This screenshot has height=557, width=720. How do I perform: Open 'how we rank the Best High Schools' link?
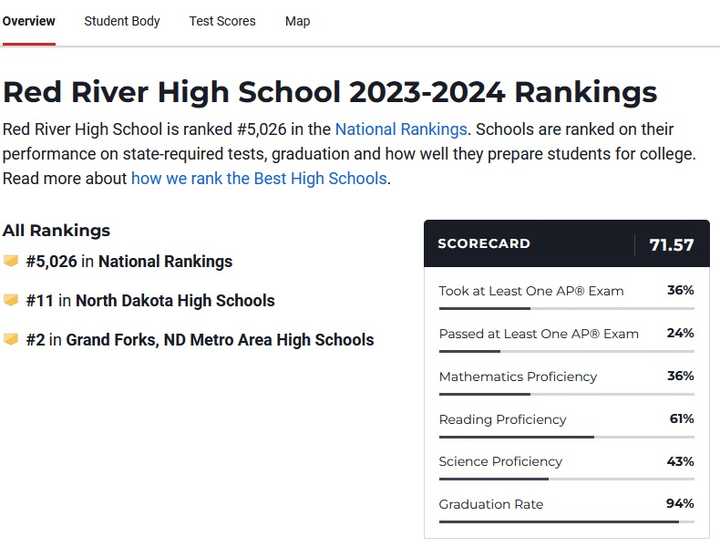point(259,179)
